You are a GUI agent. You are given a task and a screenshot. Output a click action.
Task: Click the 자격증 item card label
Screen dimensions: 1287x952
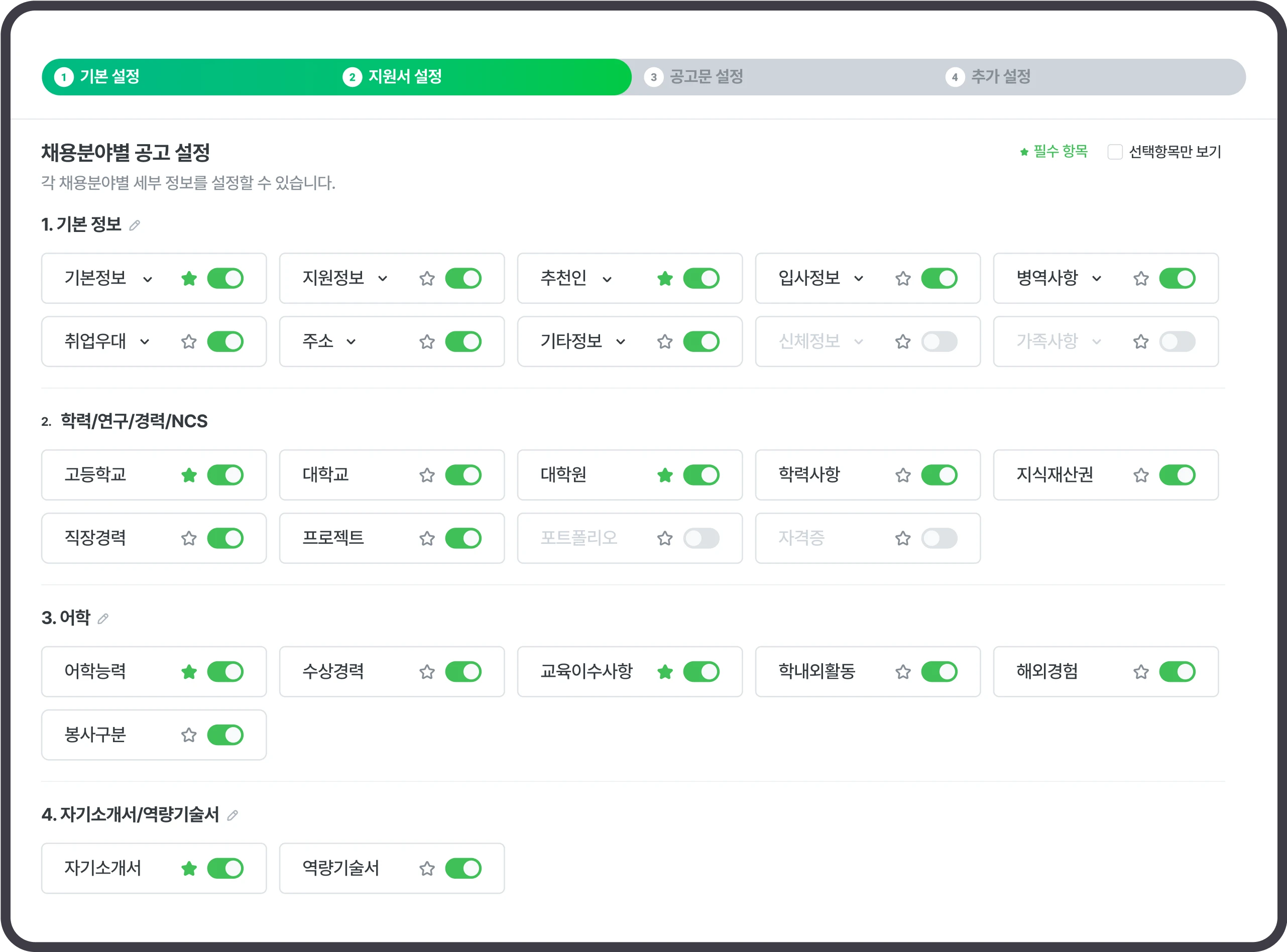tap(801, 538)
